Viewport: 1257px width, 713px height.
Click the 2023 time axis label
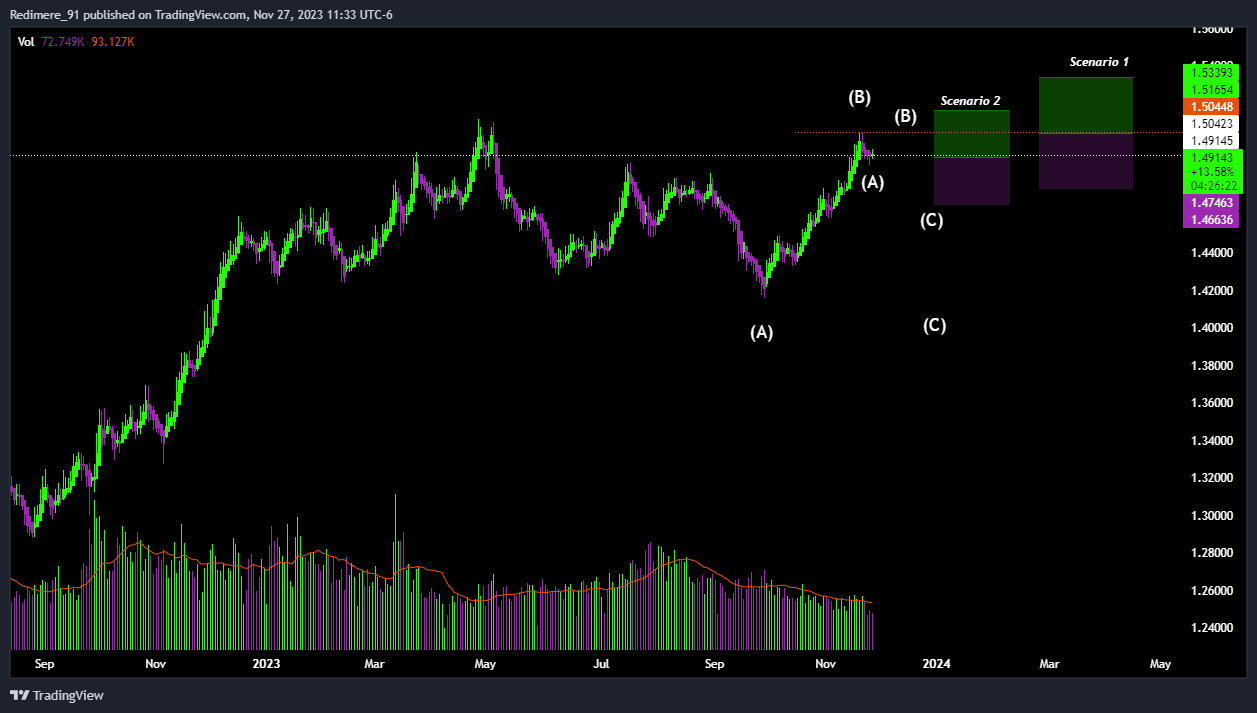pyautogui.click(x=266, y=664)
